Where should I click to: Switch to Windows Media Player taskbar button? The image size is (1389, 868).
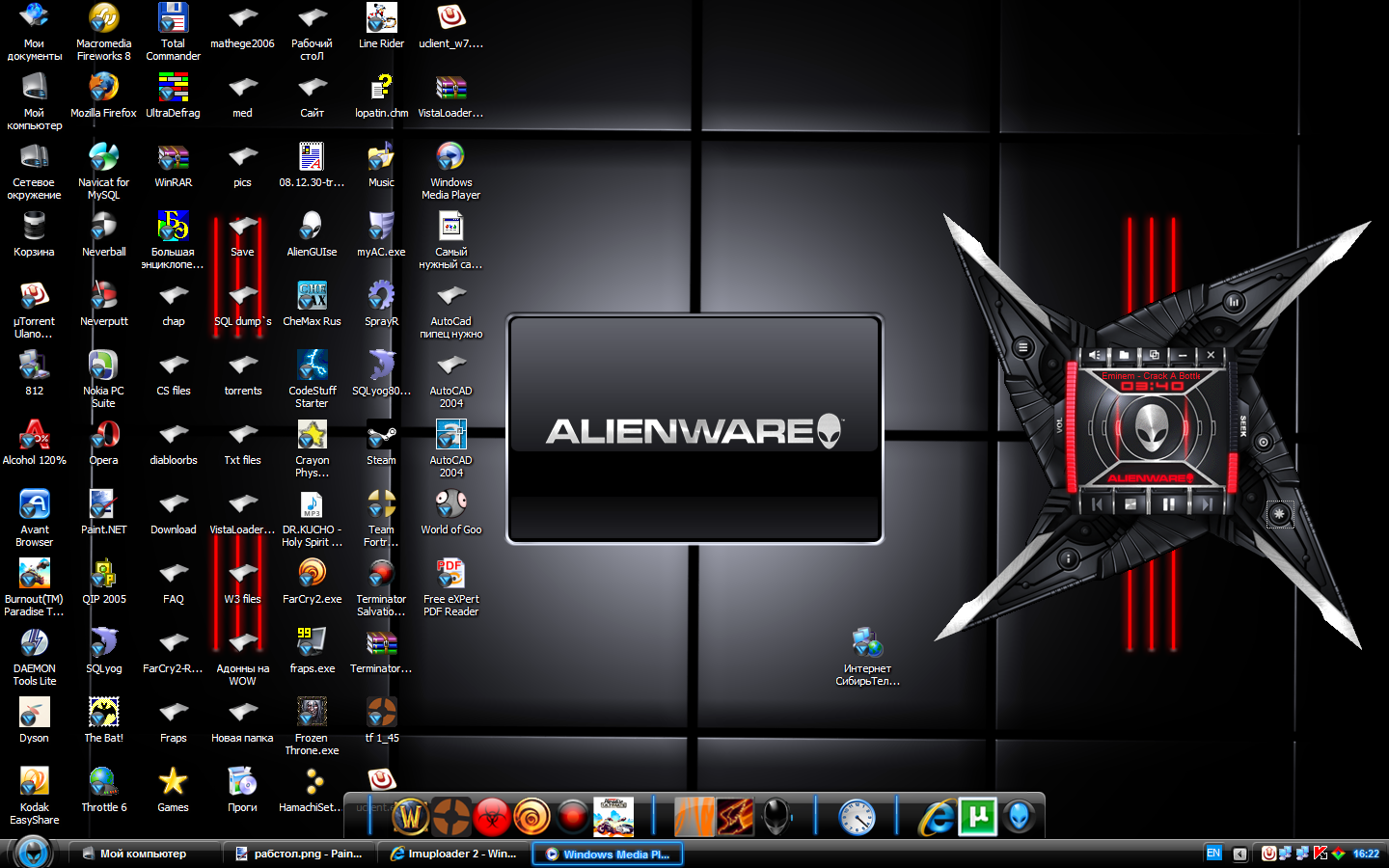pyautogui.click(x=608, y=854)
